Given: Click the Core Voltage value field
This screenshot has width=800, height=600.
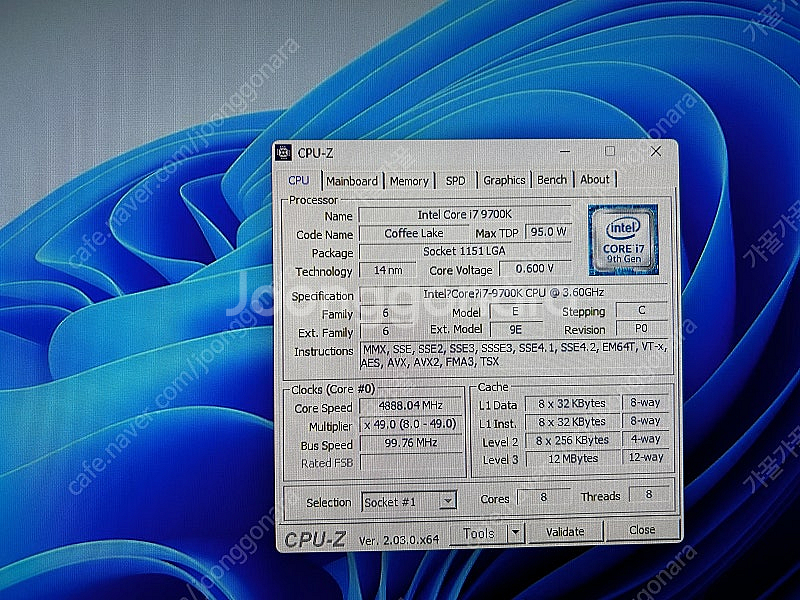Looking at the screenshot, I should tap(535, 270).
